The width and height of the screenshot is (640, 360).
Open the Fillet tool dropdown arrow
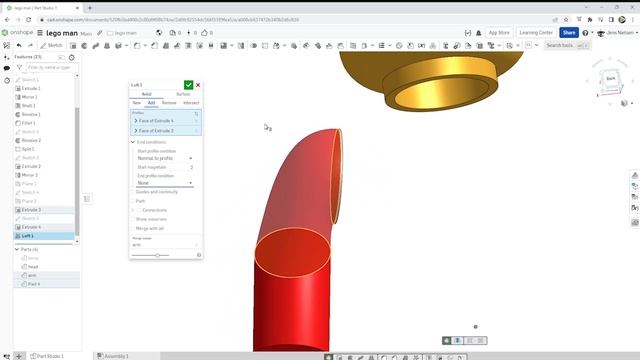tap(145, 46)
